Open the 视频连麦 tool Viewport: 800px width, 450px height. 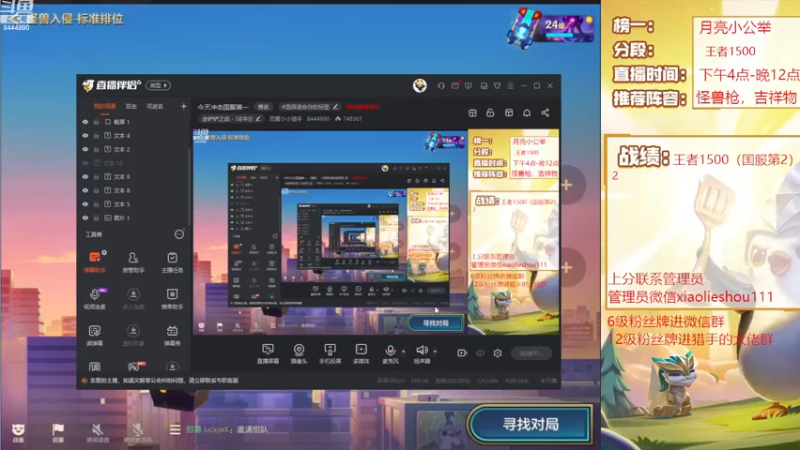[x=95, y=298]
